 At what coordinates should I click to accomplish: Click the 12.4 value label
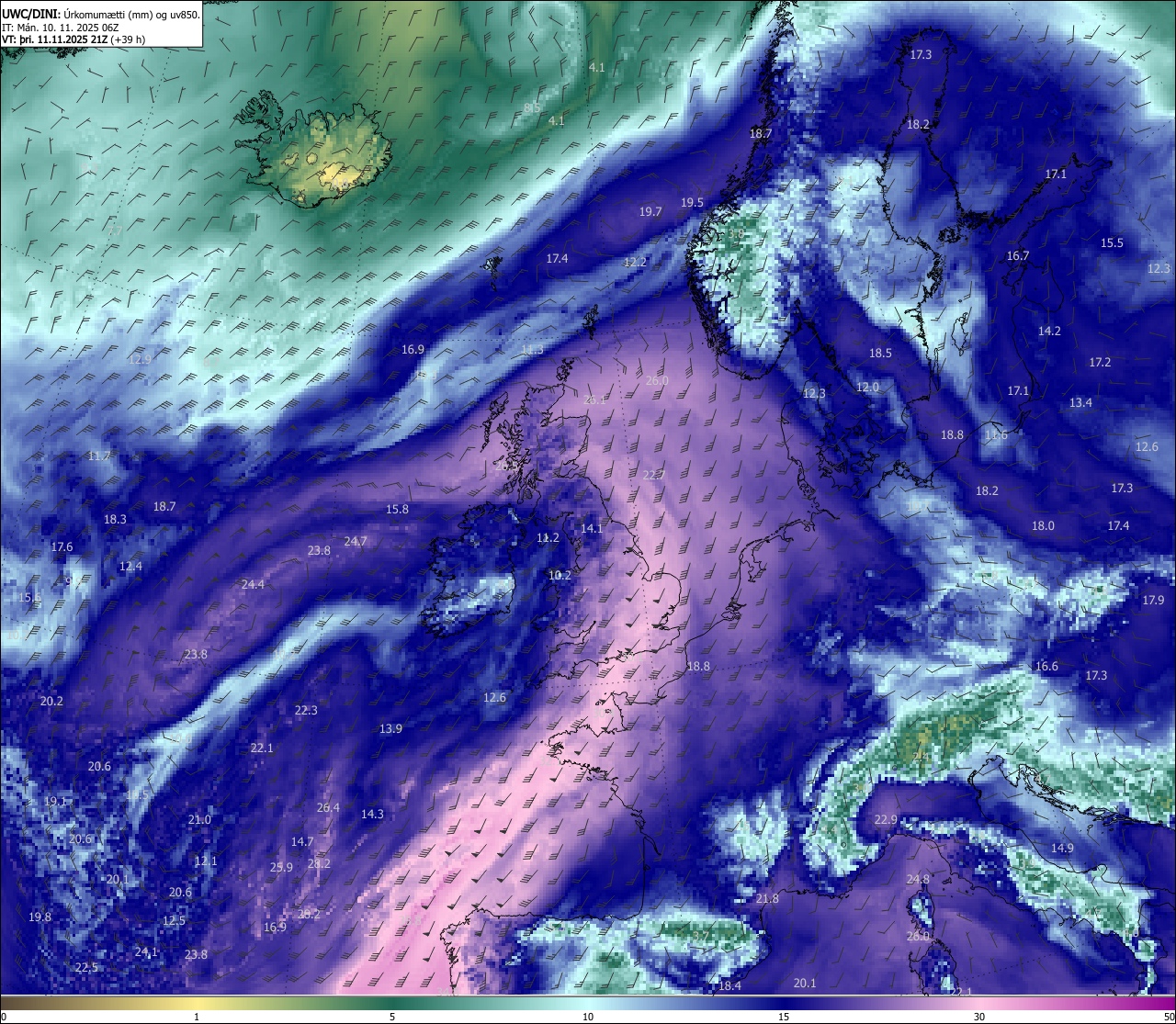click(x=130, y=566)
